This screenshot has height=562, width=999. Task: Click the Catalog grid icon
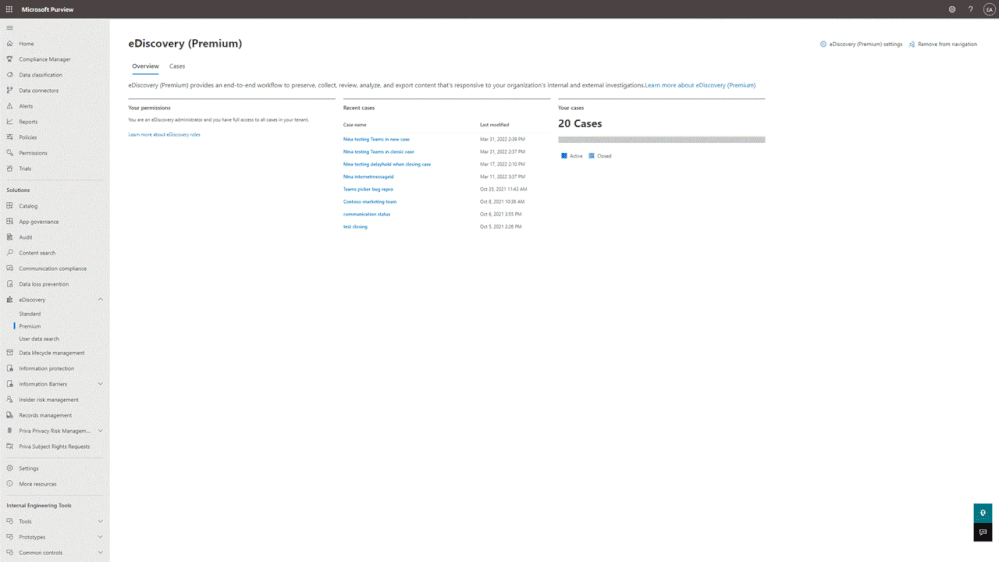click(x=10, y=206)
